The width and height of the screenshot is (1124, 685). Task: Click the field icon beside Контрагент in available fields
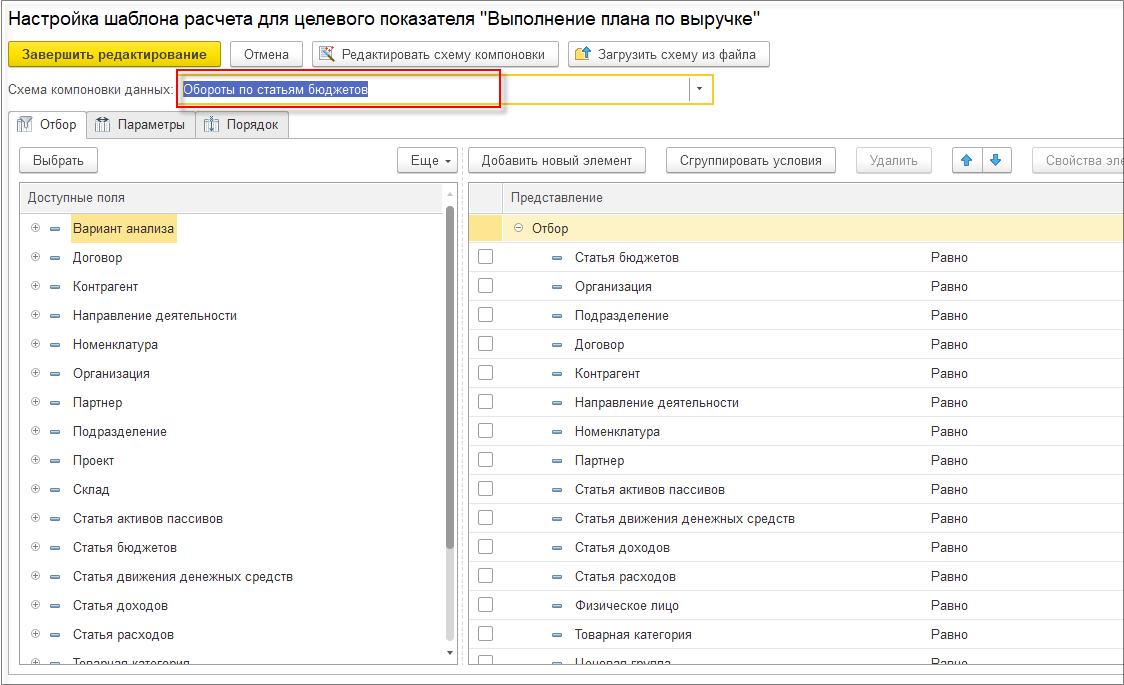click(55, 287)
